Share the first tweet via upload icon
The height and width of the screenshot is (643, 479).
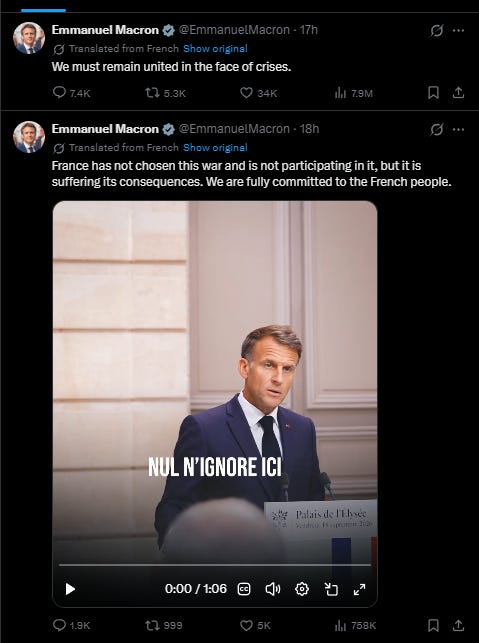458,93
